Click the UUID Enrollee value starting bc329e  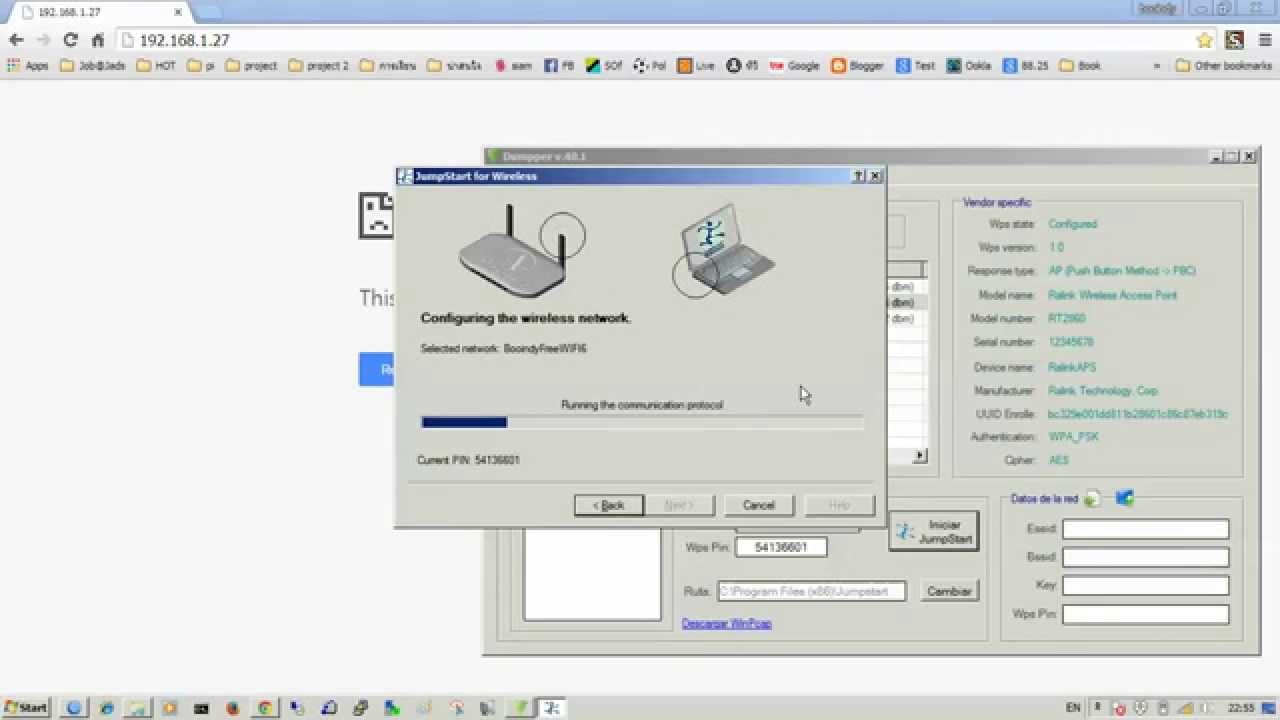1138,414
